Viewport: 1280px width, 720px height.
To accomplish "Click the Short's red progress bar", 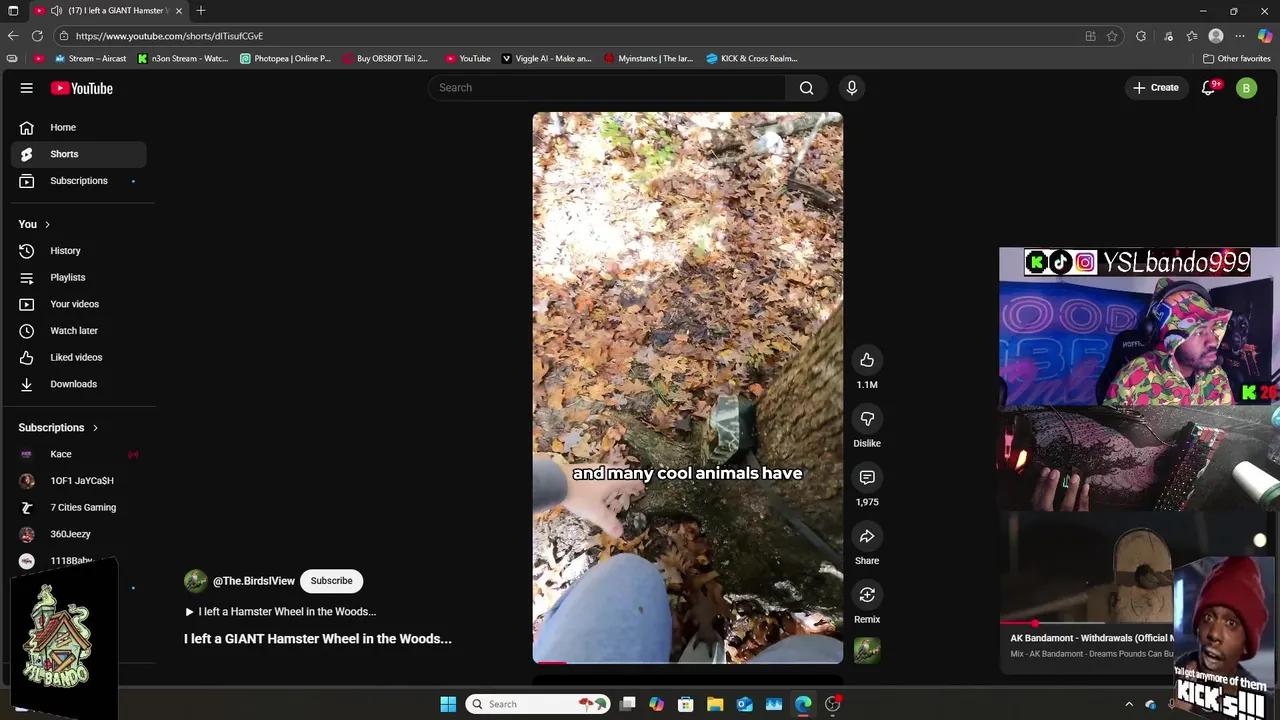I will (688, 662).
